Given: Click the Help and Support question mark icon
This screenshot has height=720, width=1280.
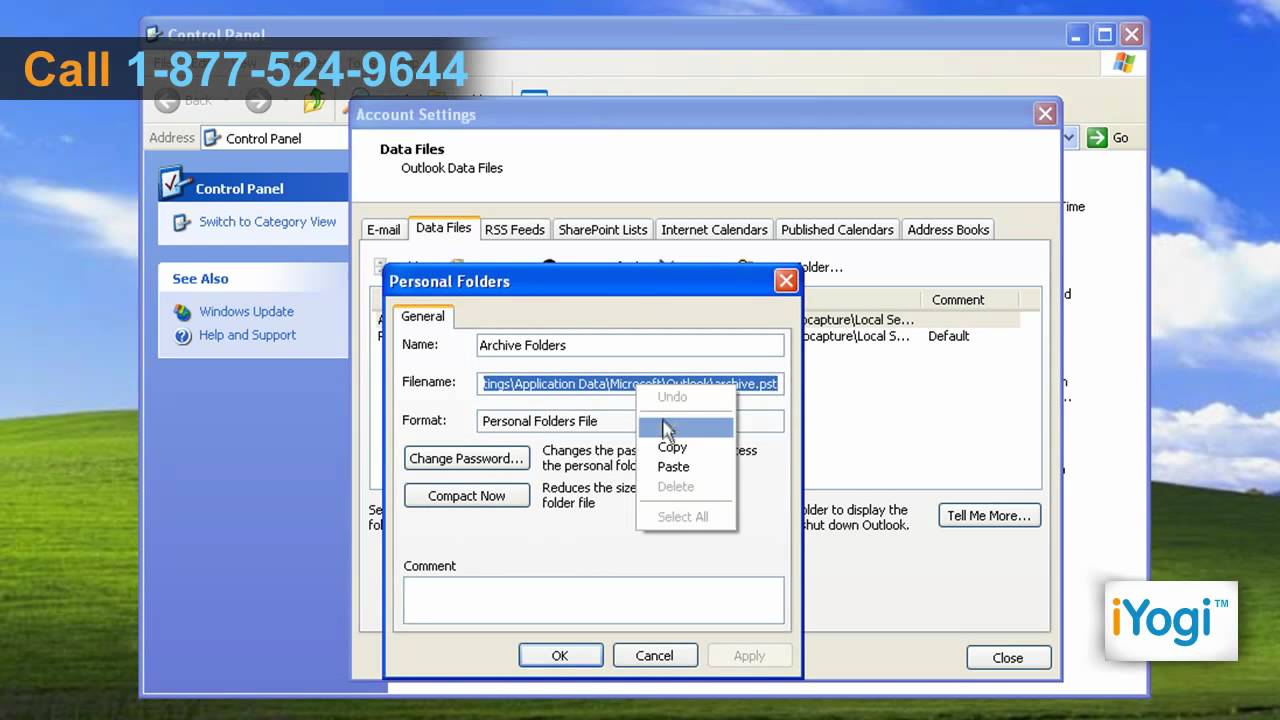Looking at the screenshot, I should 182,336.
